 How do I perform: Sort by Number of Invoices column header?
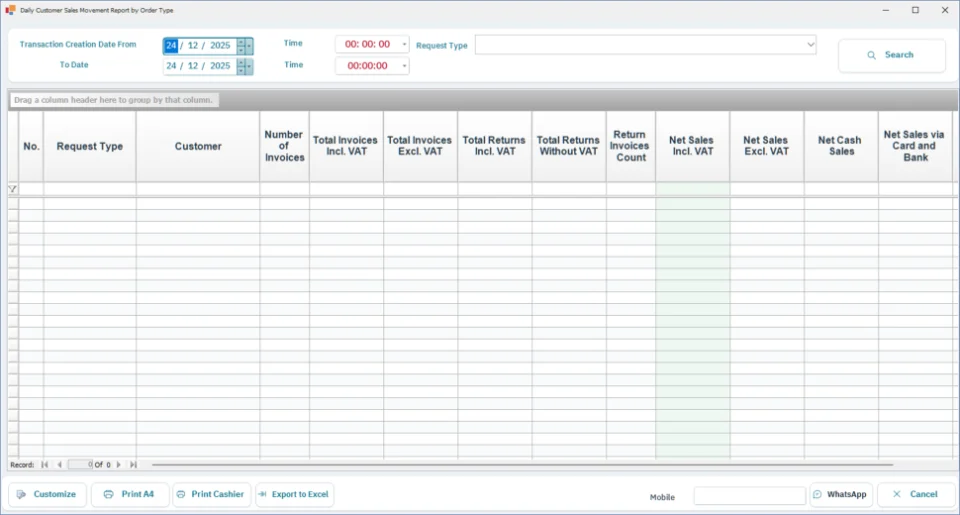284,146
